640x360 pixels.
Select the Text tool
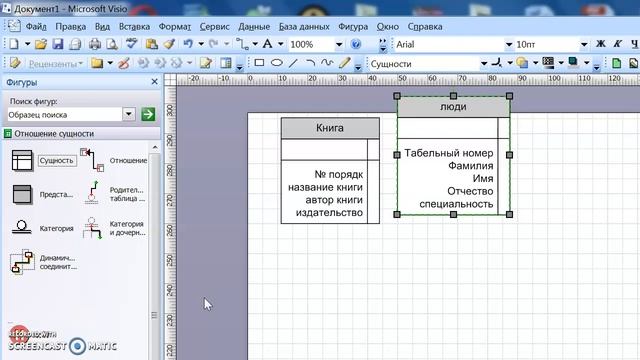pyautogui.click(x=267, y=44)
